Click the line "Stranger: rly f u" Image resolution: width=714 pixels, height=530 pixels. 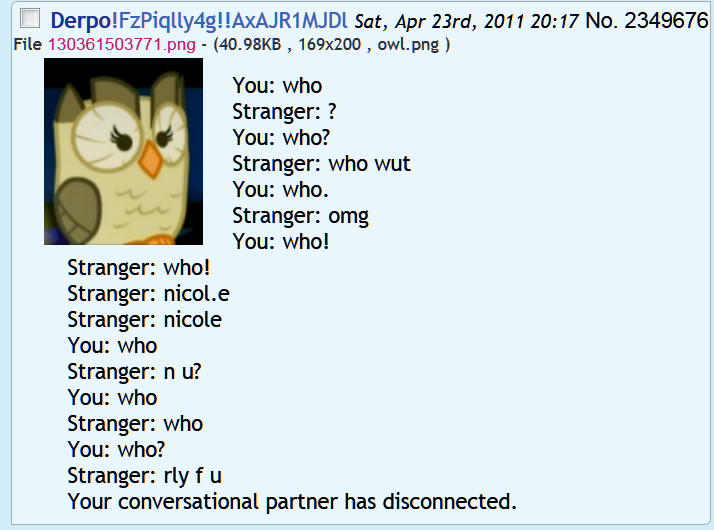click(x=145, y=476)
